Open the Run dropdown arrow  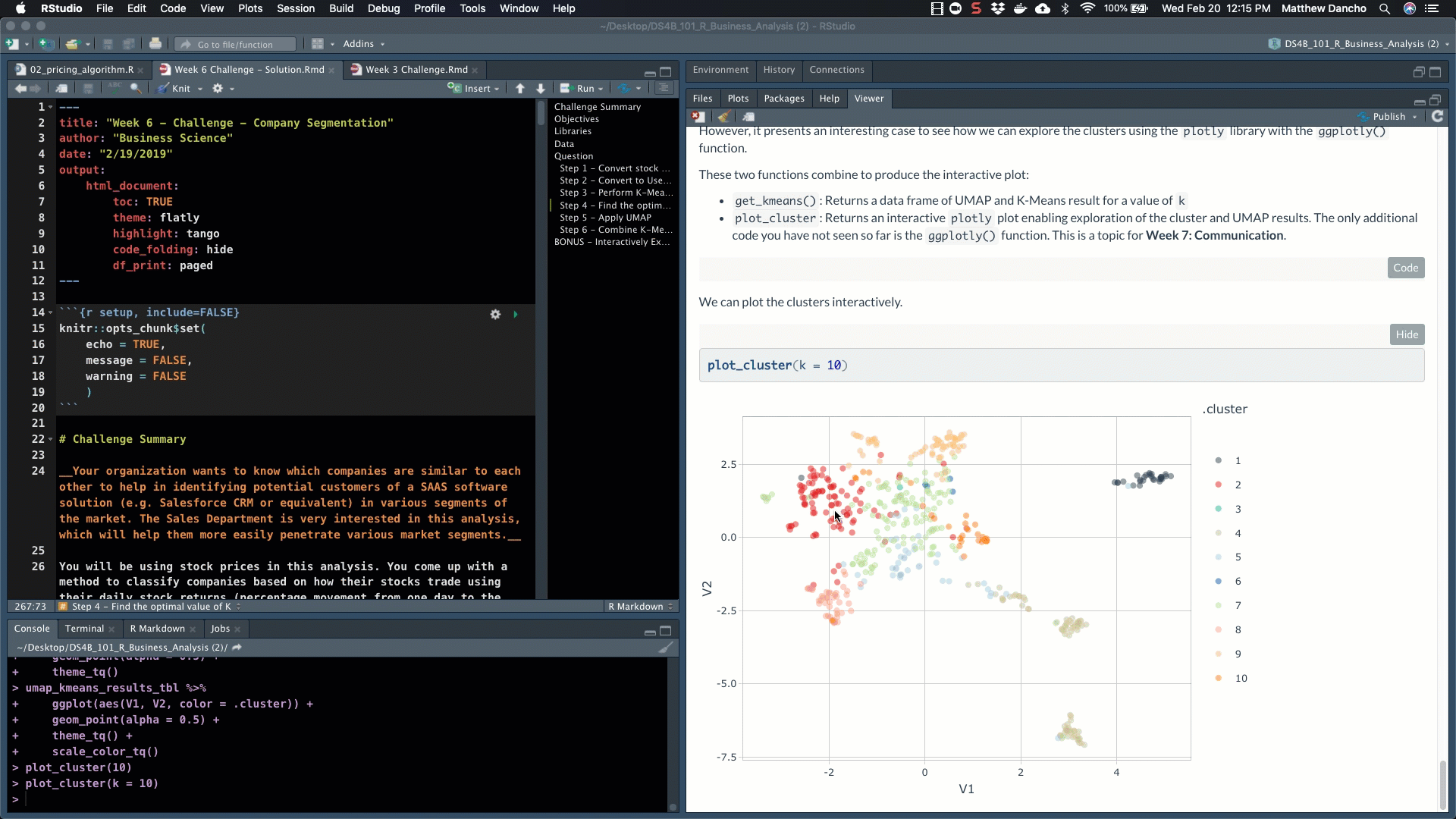click(x=601, y=89)
